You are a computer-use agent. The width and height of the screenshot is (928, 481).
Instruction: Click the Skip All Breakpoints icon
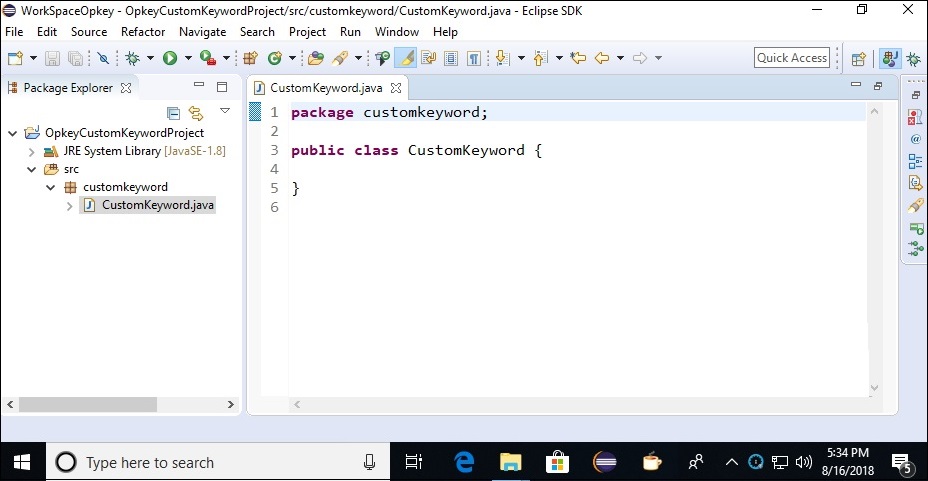tap(103, 58)
